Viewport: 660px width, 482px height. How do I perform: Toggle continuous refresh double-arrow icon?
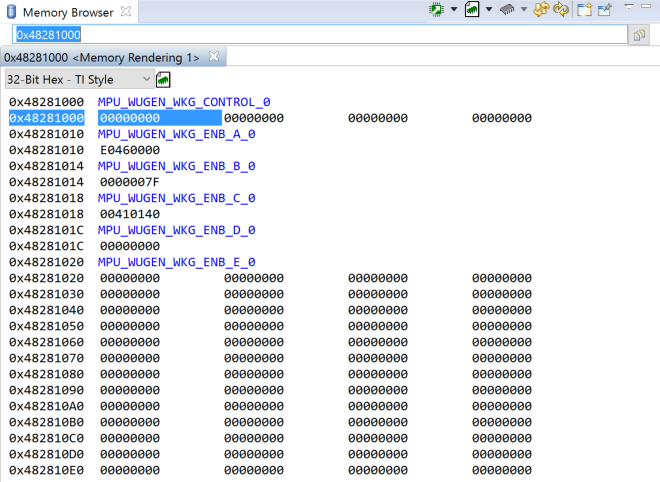(x=541, y=9)
